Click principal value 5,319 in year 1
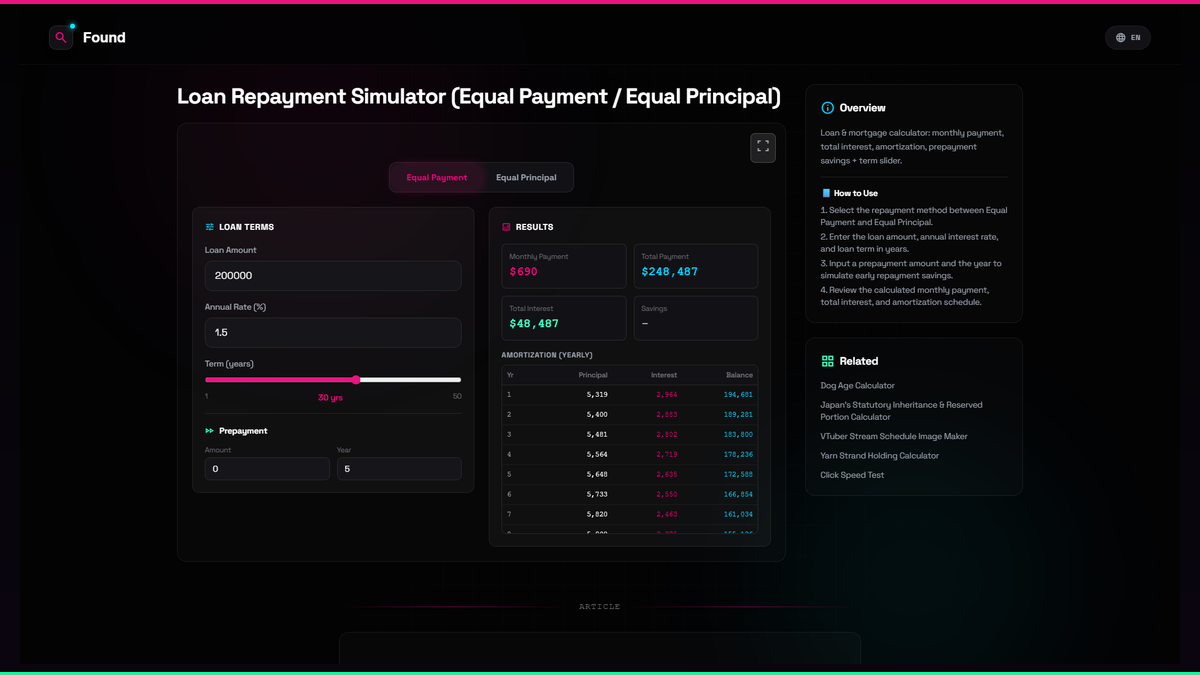This screenshot has height=675, width=1200. (x=597, y=395)
